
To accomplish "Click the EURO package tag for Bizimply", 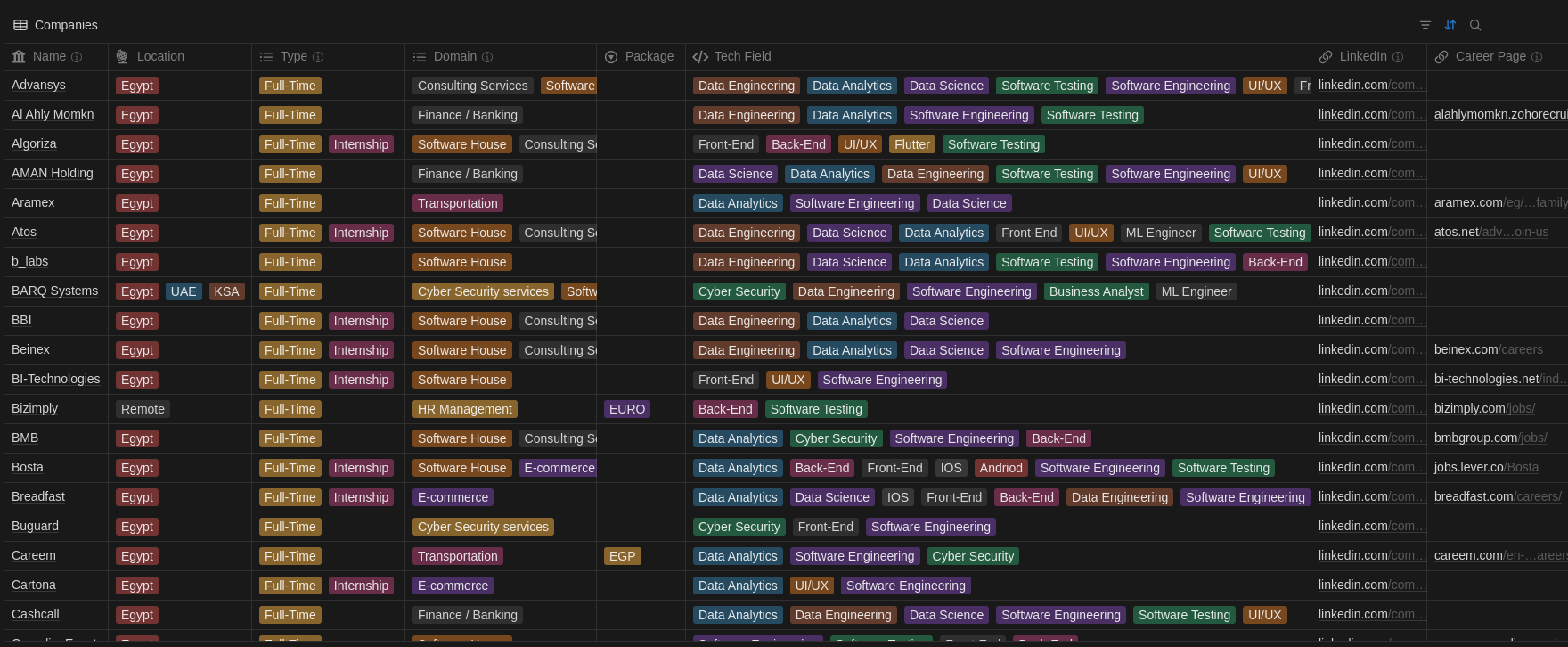I will pos(627,409).
